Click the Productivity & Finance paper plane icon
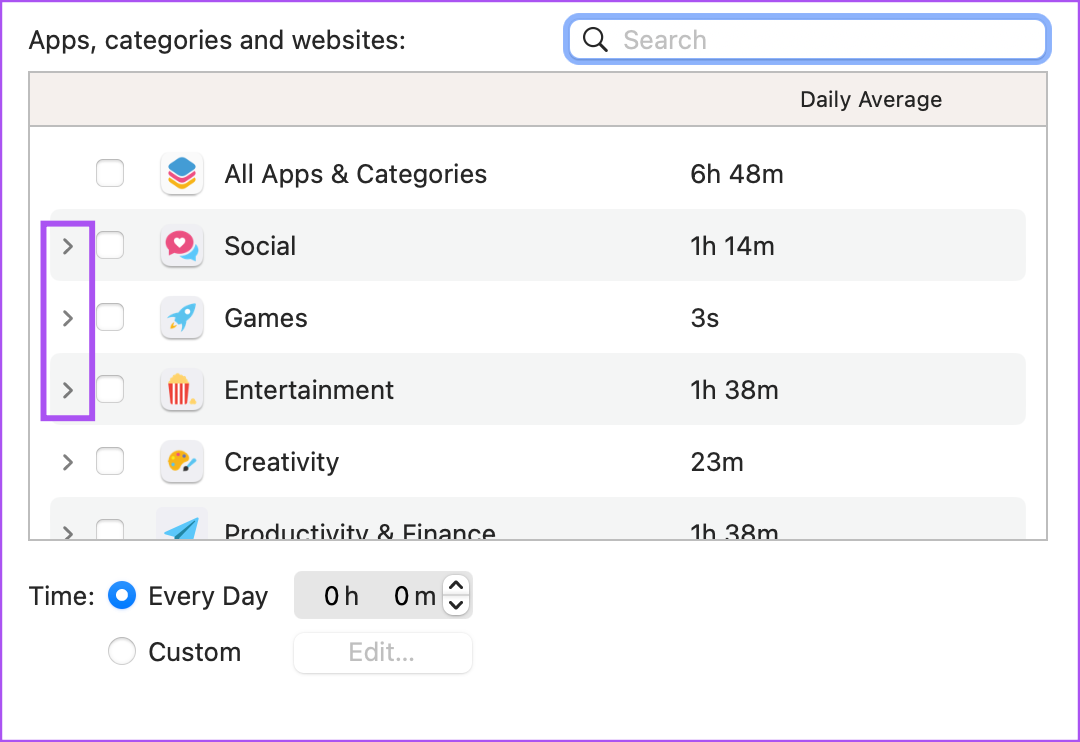 pos(181,528)
